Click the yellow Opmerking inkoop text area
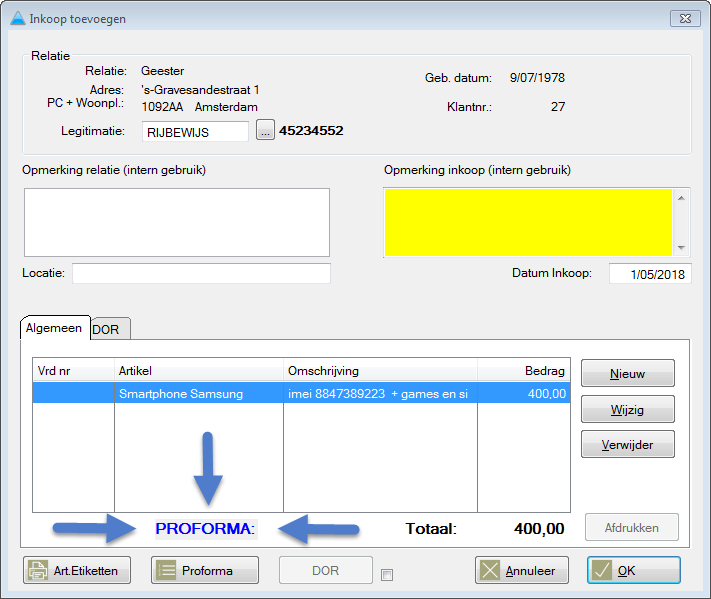711x599 pixels. (528, 221)
